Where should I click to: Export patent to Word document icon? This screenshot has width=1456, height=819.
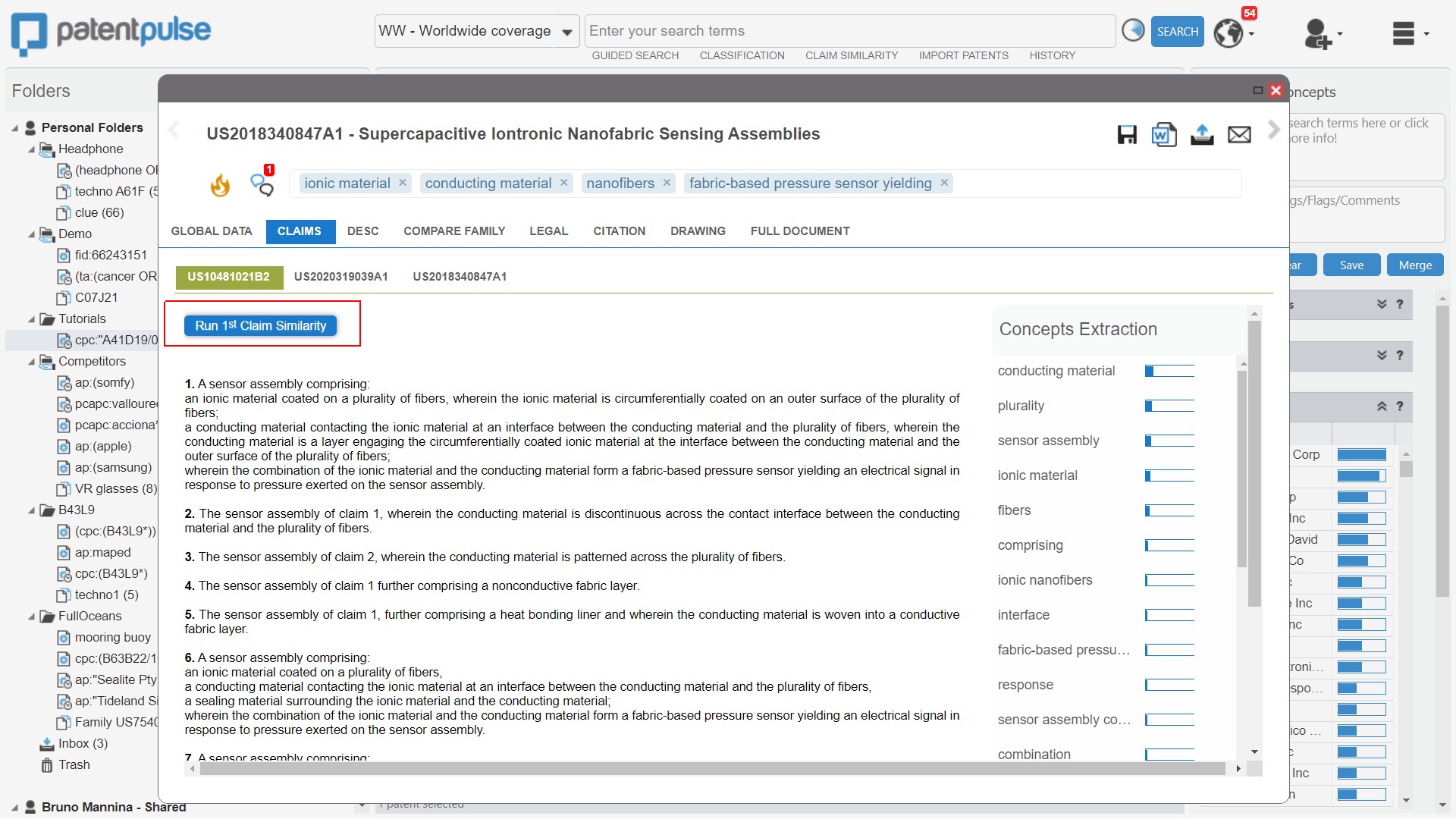1163,135
